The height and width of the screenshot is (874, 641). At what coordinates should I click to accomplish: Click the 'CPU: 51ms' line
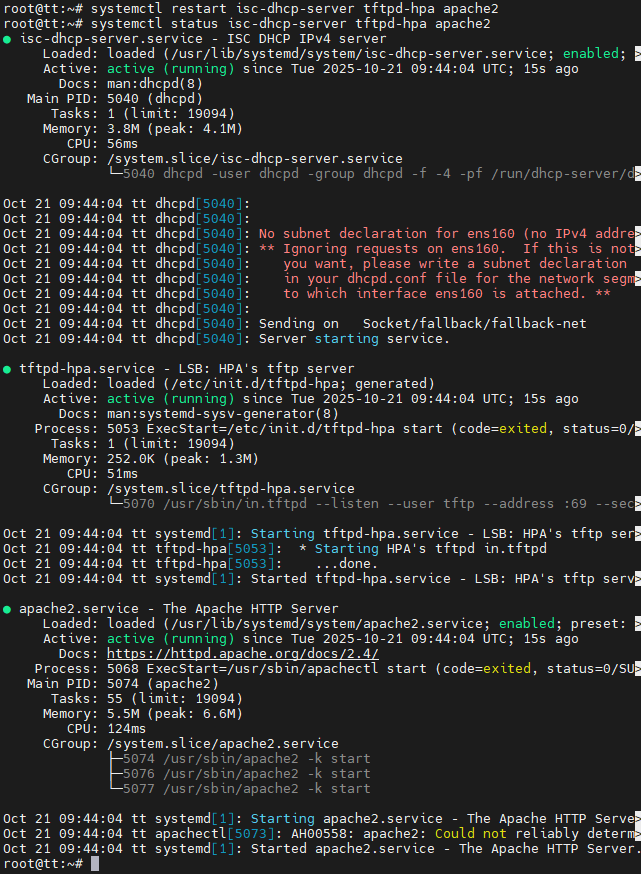pyautogui.click(x=102, y=474)
